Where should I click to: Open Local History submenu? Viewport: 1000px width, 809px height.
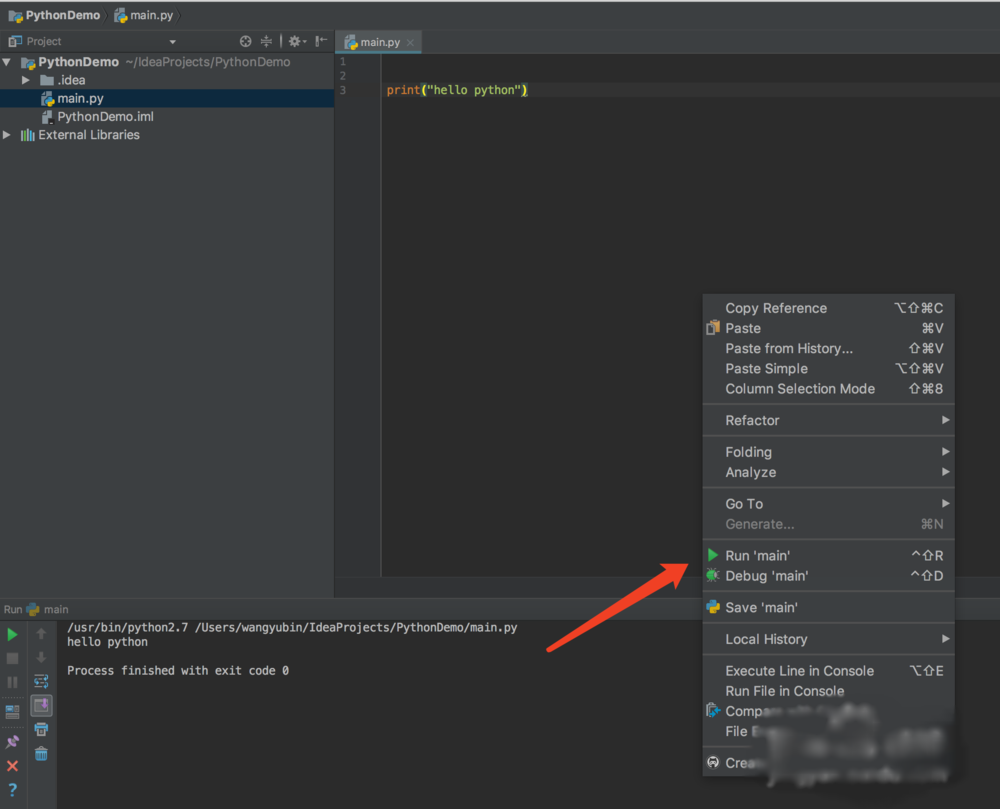764,638
